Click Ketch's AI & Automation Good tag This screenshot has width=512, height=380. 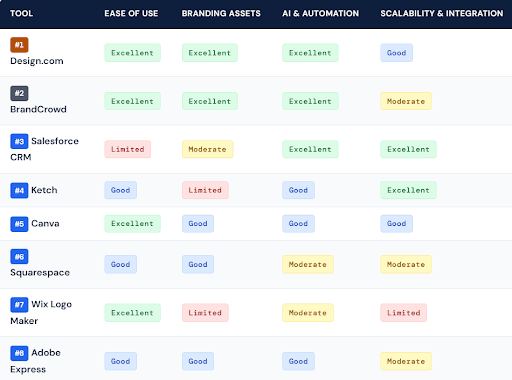pos(298,190)
